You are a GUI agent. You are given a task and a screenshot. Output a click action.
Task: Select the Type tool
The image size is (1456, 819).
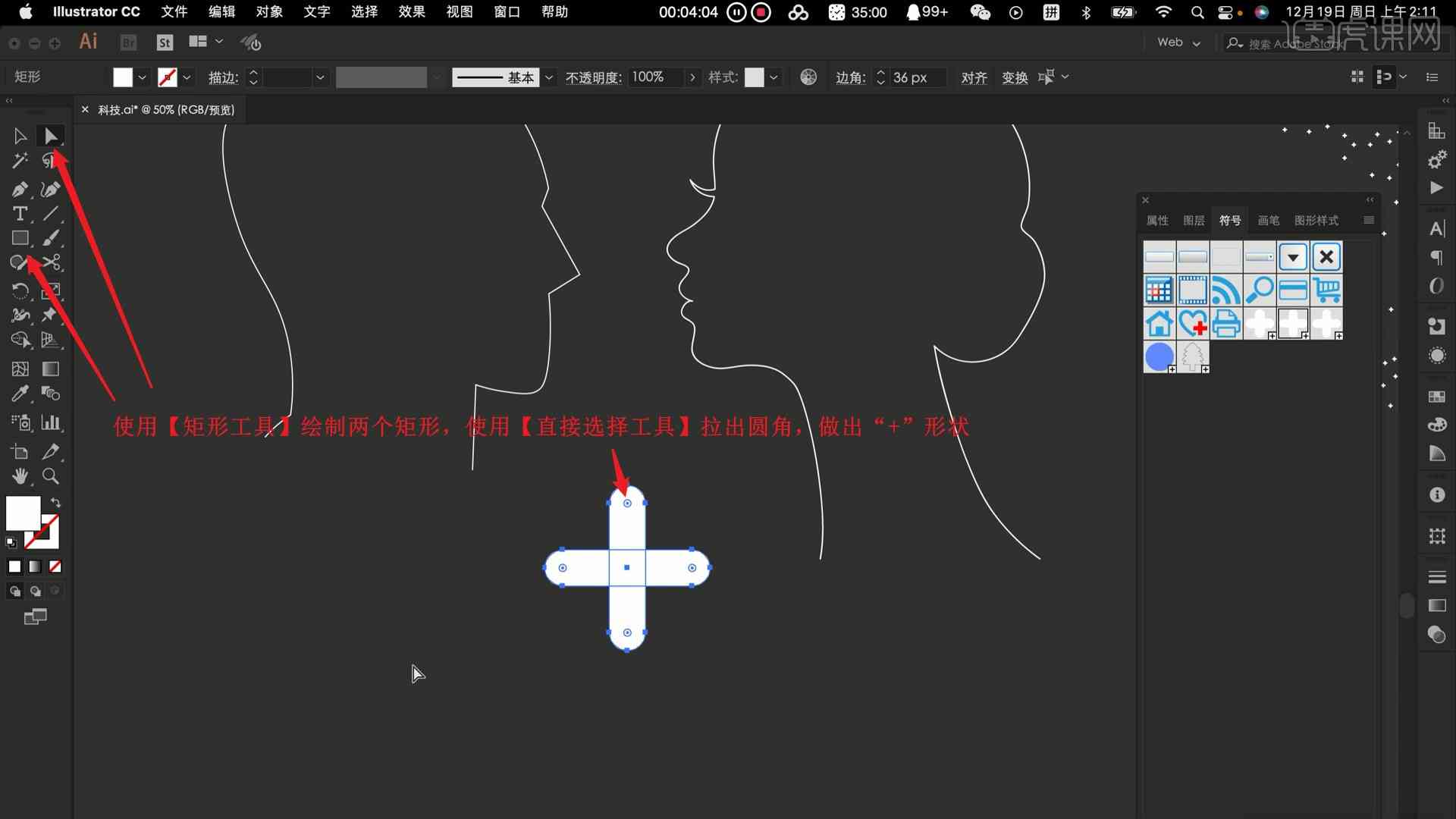pyautogui.click(x=18, y=213)
